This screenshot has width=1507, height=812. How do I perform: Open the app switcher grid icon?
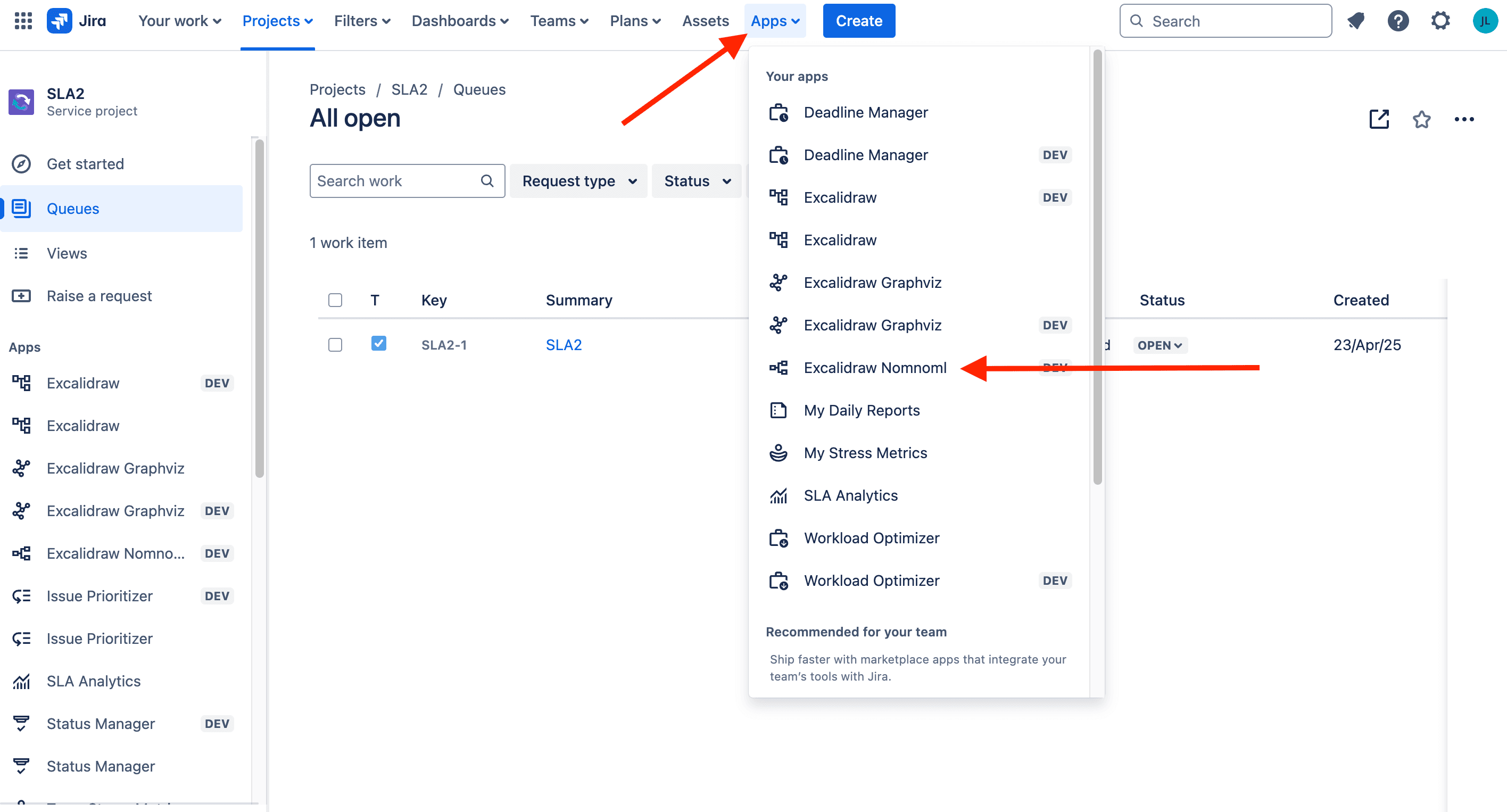pos(23,21)
